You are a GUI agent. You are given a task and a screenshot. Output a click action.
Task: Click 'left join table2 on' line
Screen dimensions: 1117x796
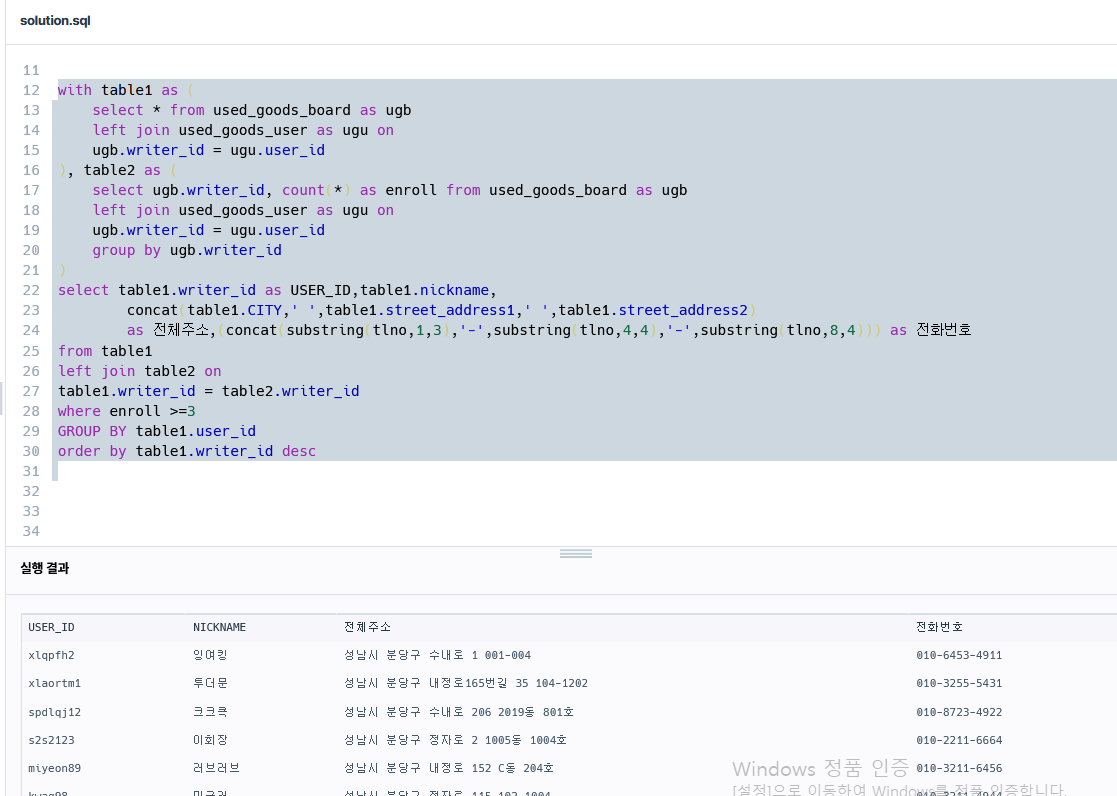140,371
